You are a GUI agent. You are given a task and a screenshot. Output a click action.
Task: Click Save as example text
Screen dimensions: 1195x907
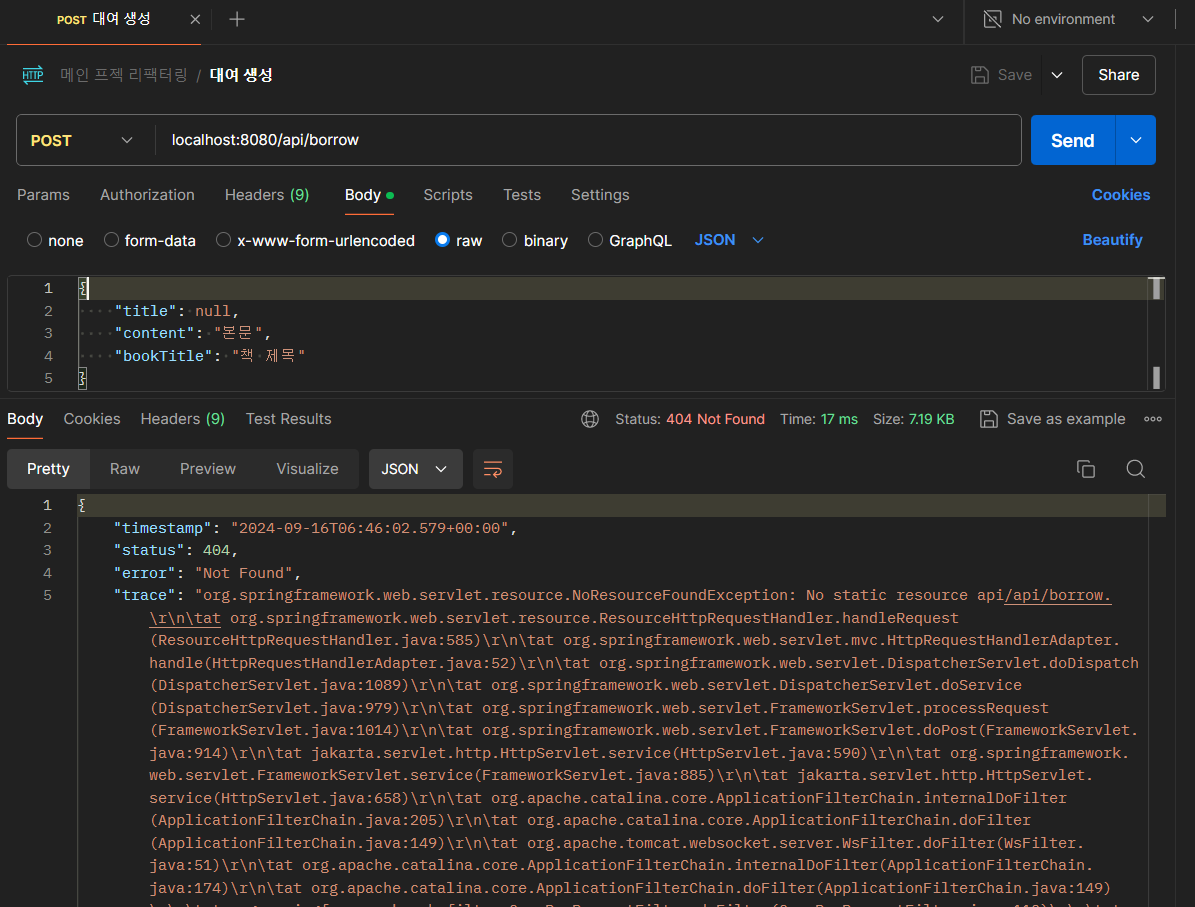(1065, 419)
